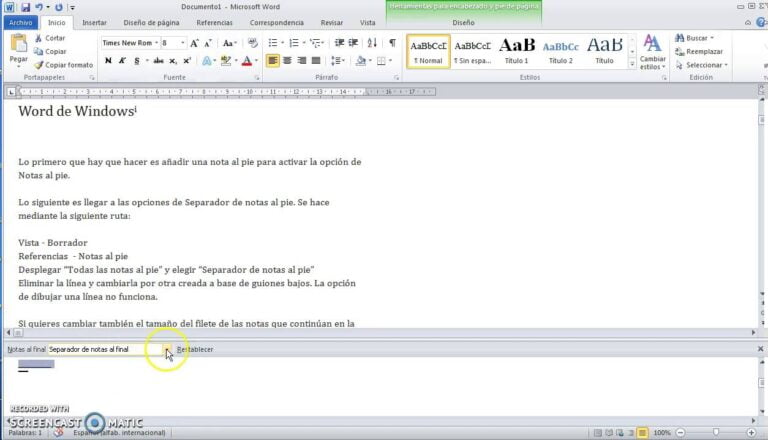Image resolution: width=768 pixels, height=440 pixels.
Task: Open Word help question mark icon
Action: point(761,22)
